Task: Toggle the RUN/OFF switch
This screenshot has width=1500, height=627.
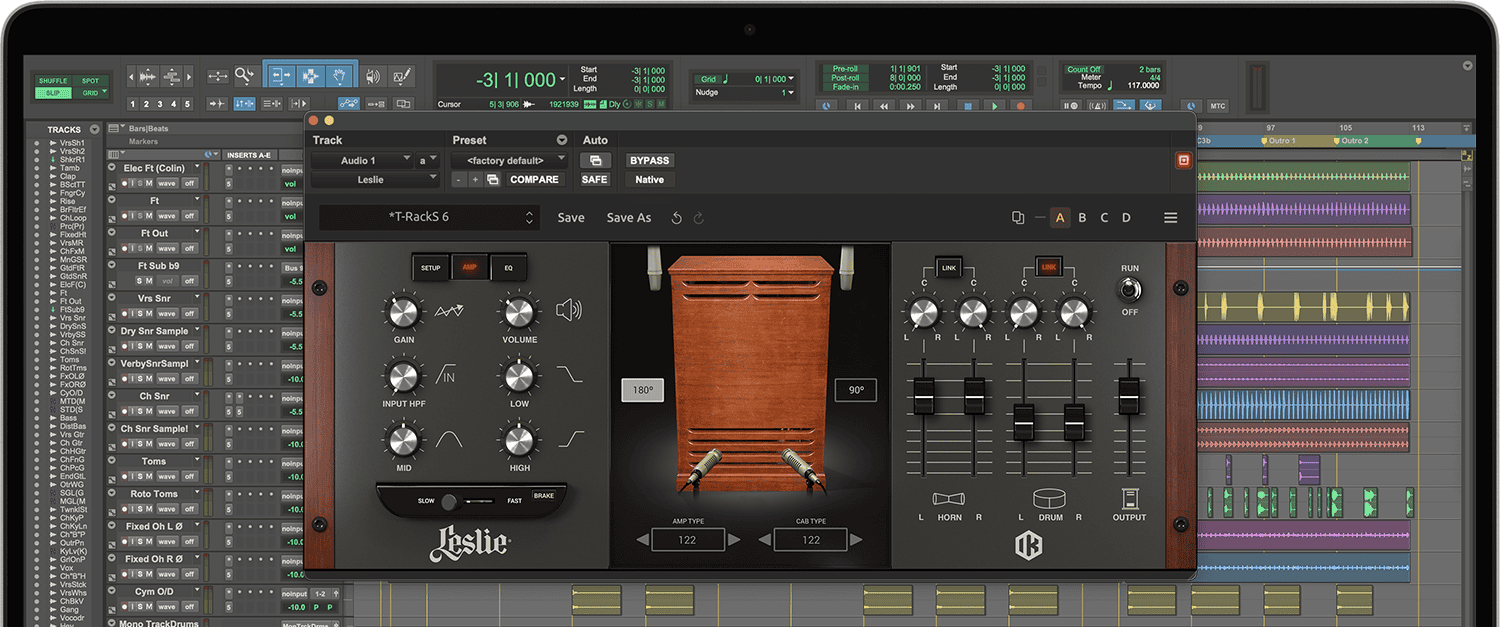Action: pyautogui.click(x=1129, y=290)
